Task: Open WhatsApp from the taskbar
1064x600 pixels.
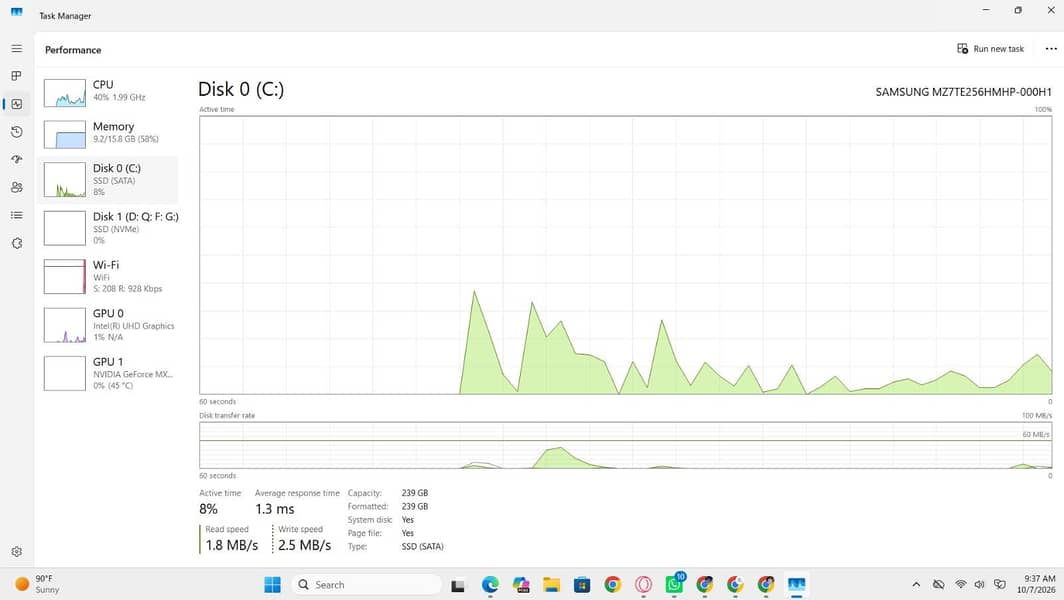Action: coord(674,584)
